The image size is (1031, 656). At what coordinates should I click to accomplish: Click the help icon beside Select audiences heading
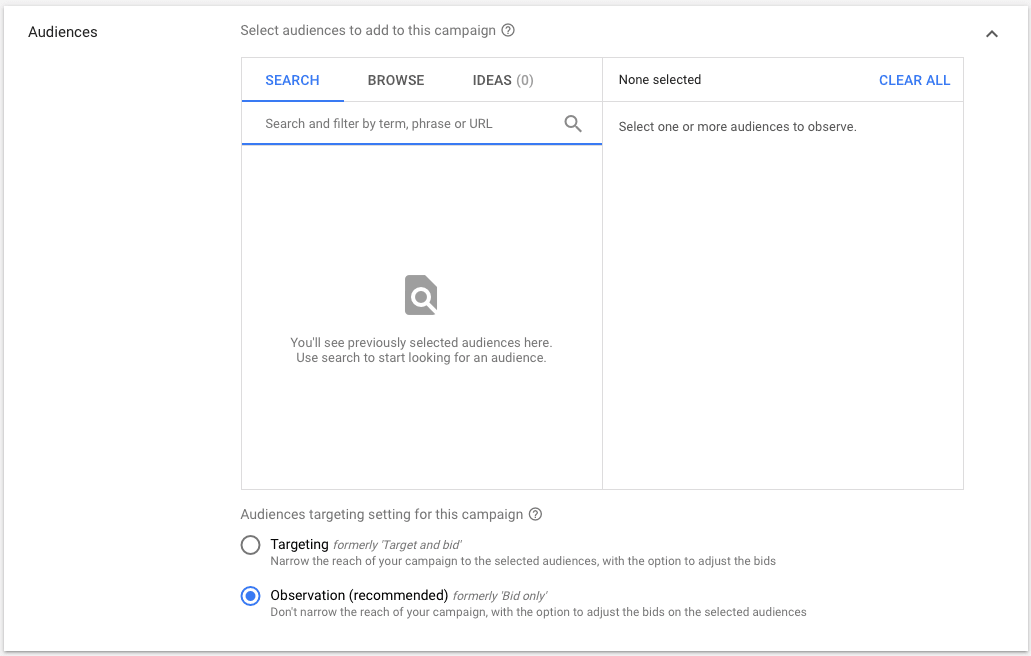click(508, 30)
